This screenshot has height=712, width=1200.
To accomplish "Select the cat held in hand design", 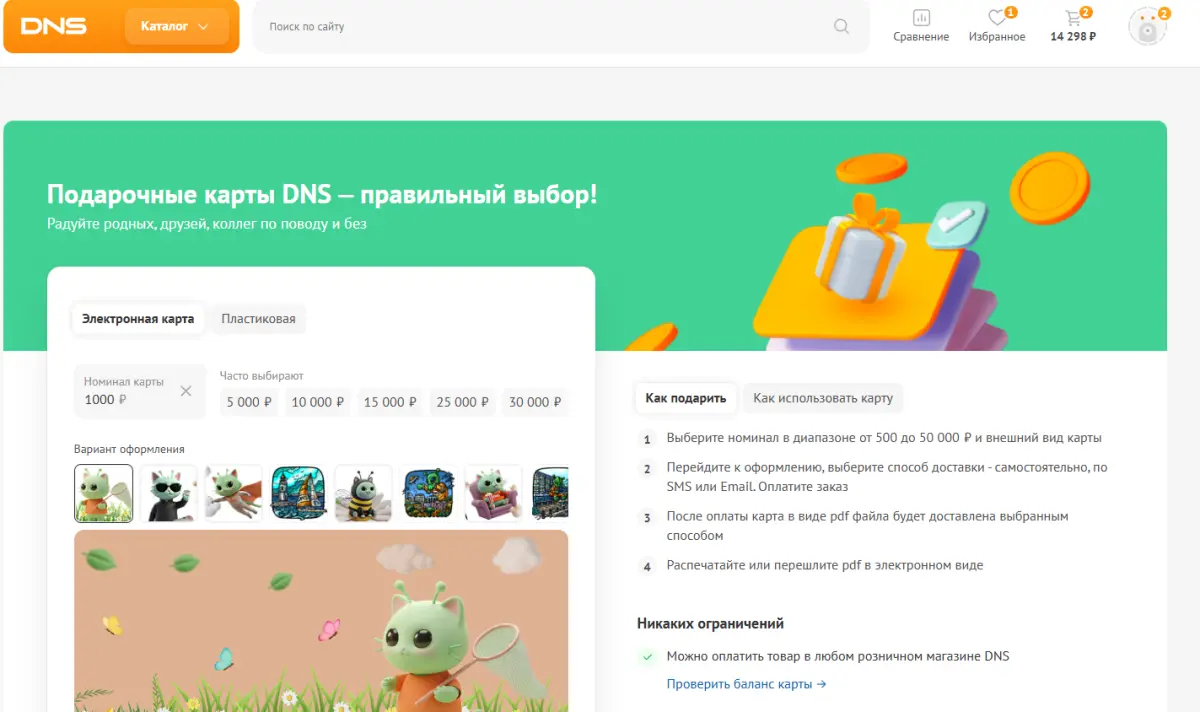I will click(x=233, y=494).
